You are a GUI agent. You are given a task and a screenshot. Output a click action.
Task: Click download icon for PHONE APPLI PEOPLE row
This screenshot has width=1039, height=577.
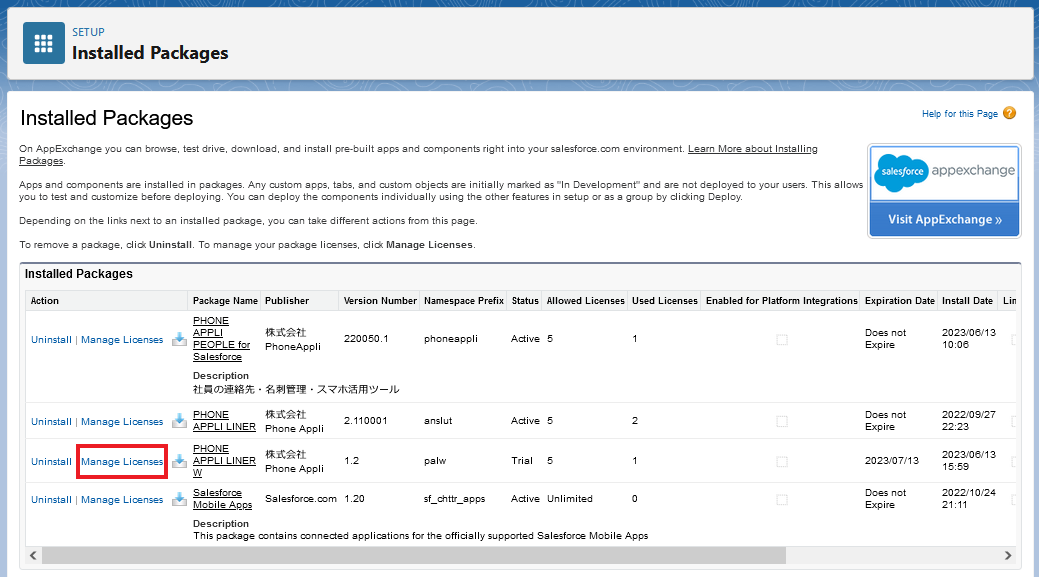(179, 339)
